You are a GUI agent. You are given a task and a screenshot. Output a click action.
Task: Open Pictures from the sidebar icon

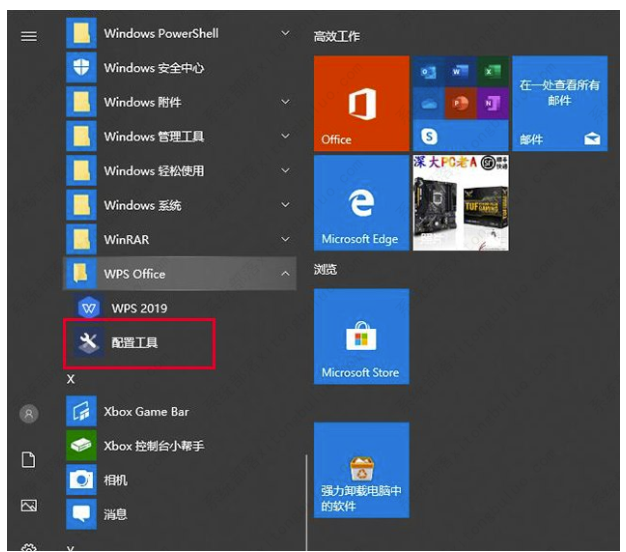point(29,505)
